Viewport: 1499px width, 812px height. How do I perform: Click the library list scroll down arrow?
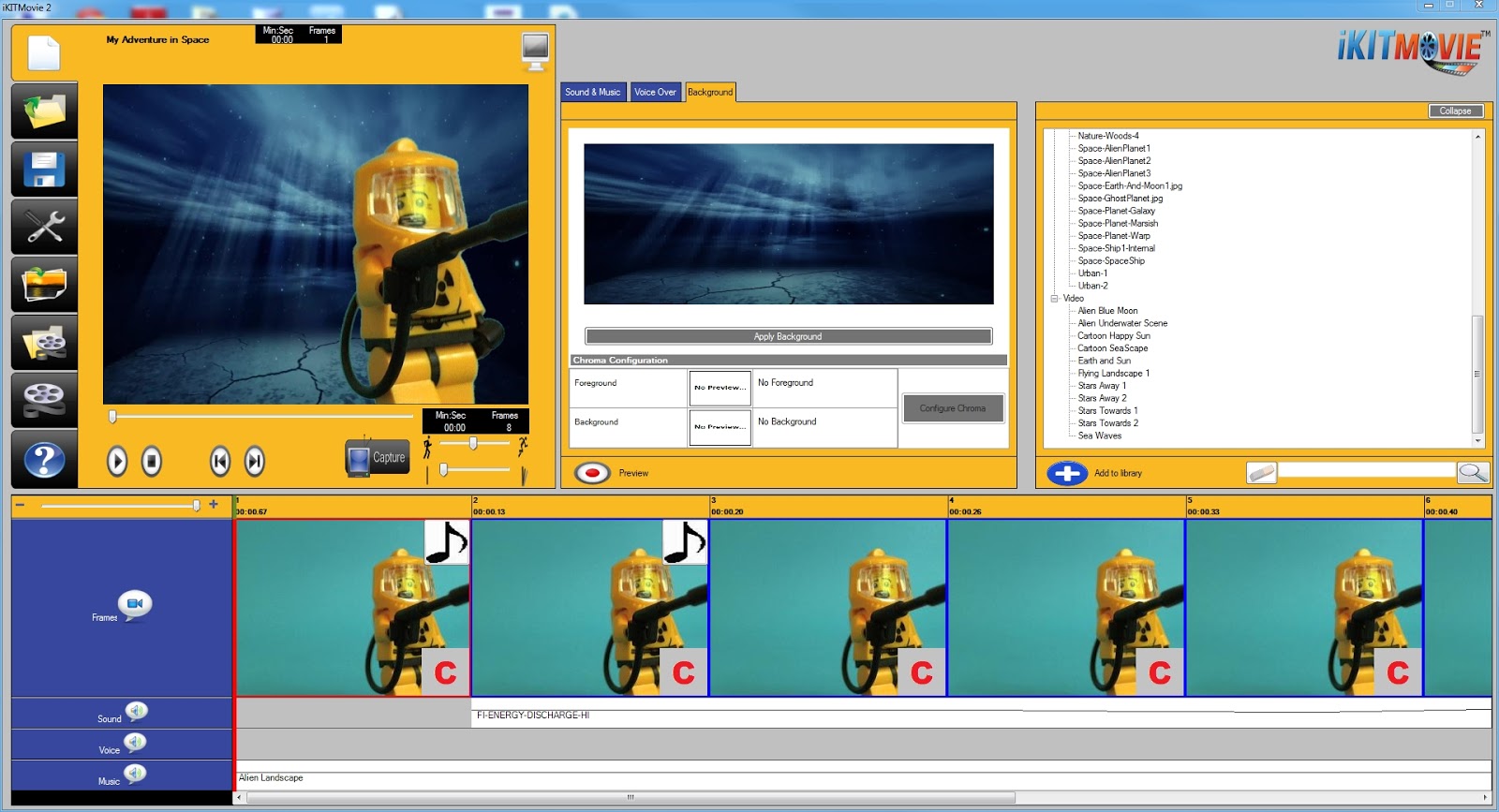click(1477, 440)
